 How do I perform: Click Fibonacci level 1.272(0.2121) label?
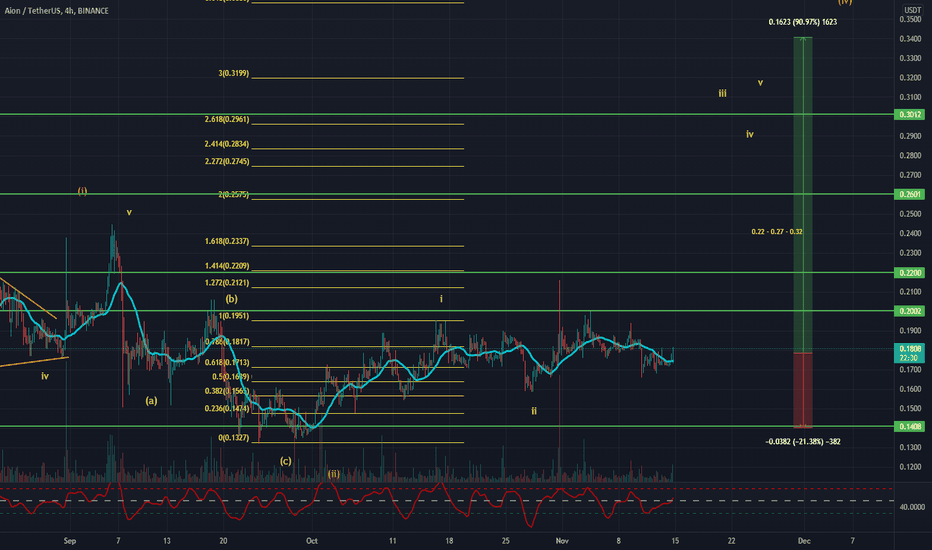(227, 283)
